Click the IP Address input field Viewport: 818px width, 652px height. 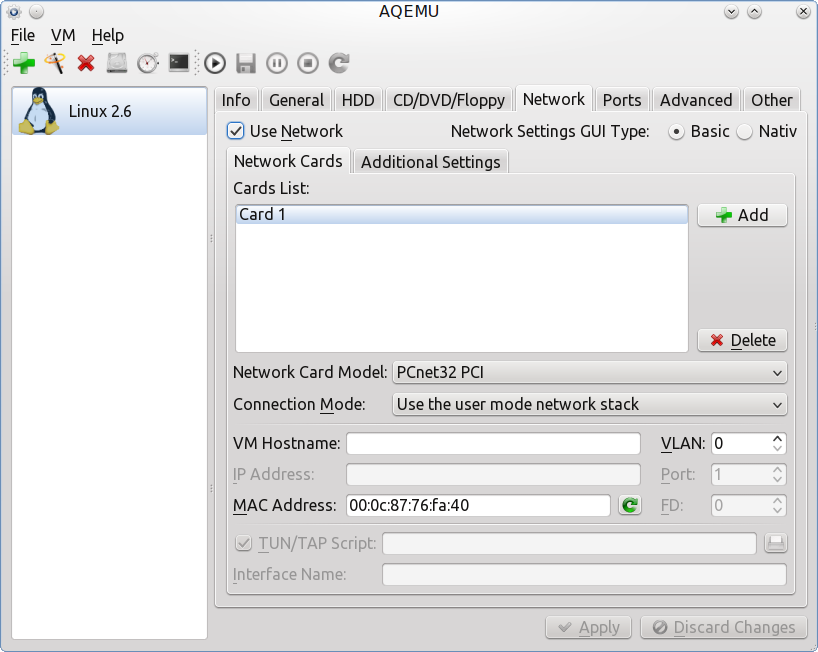494,474
